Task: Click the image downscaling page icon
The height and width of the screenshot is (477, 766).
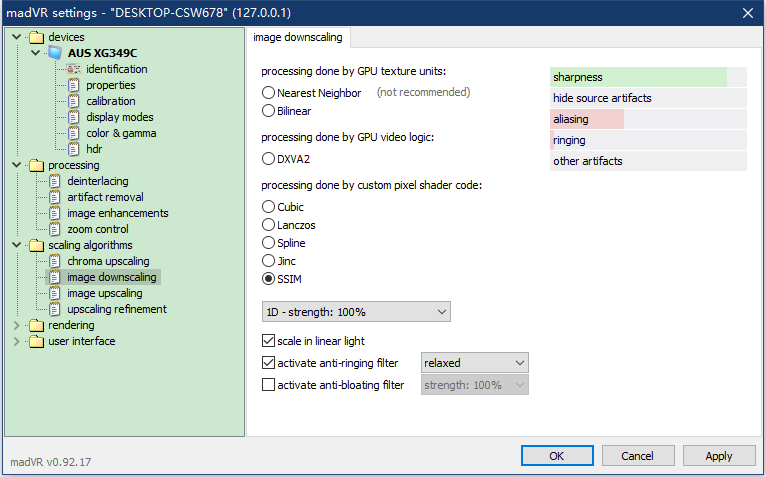Action: point(55,277)
